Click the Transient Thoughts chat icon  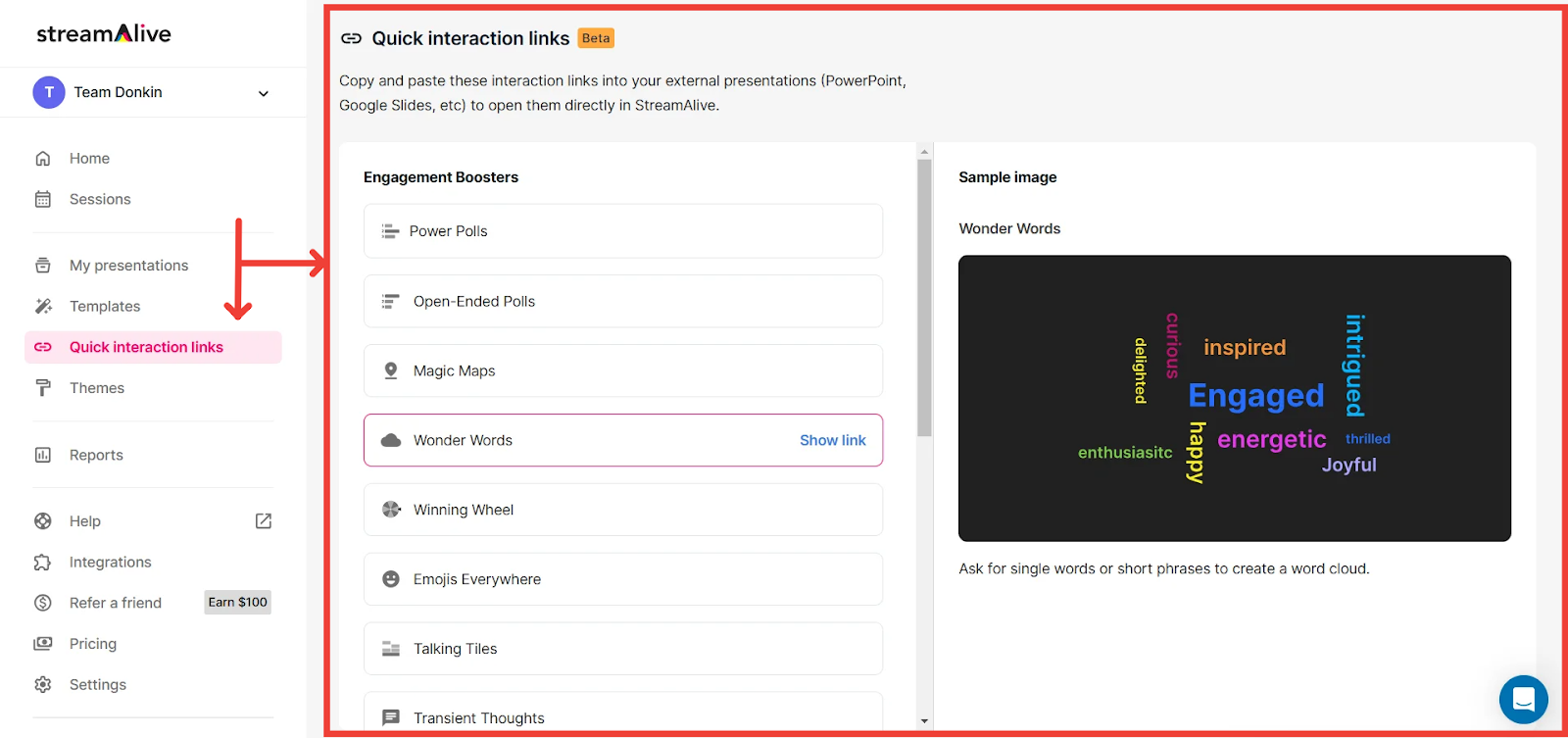coord(391,718)
